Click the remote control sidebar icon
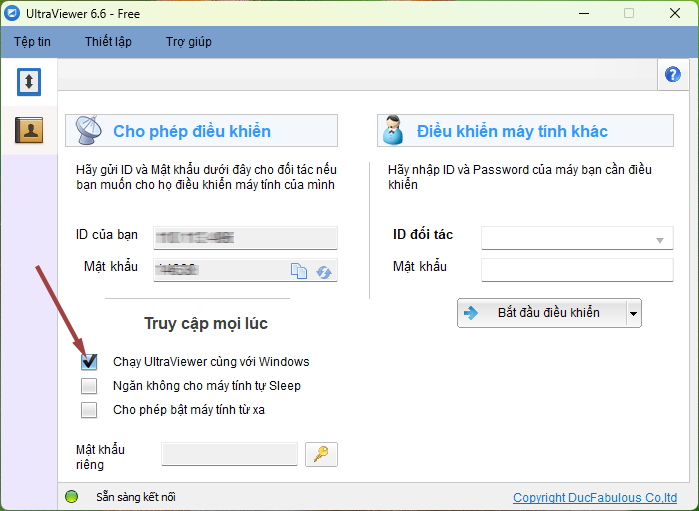Image resolution: width=699 pixels, height=511 pixels. (x=28, y=82)
